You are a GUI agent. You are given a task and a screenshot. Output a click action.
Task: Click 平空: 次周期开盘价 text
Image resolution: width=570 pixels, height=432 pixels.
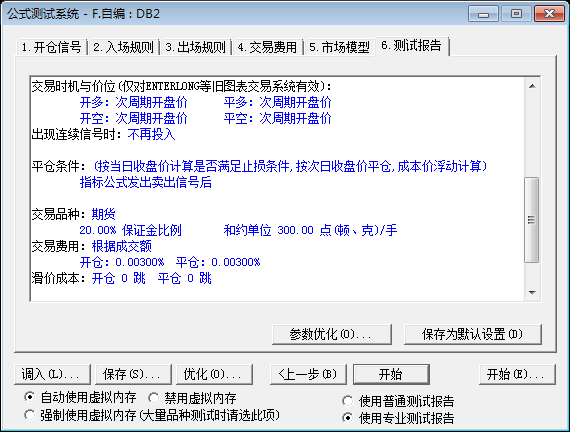point(278,119)
